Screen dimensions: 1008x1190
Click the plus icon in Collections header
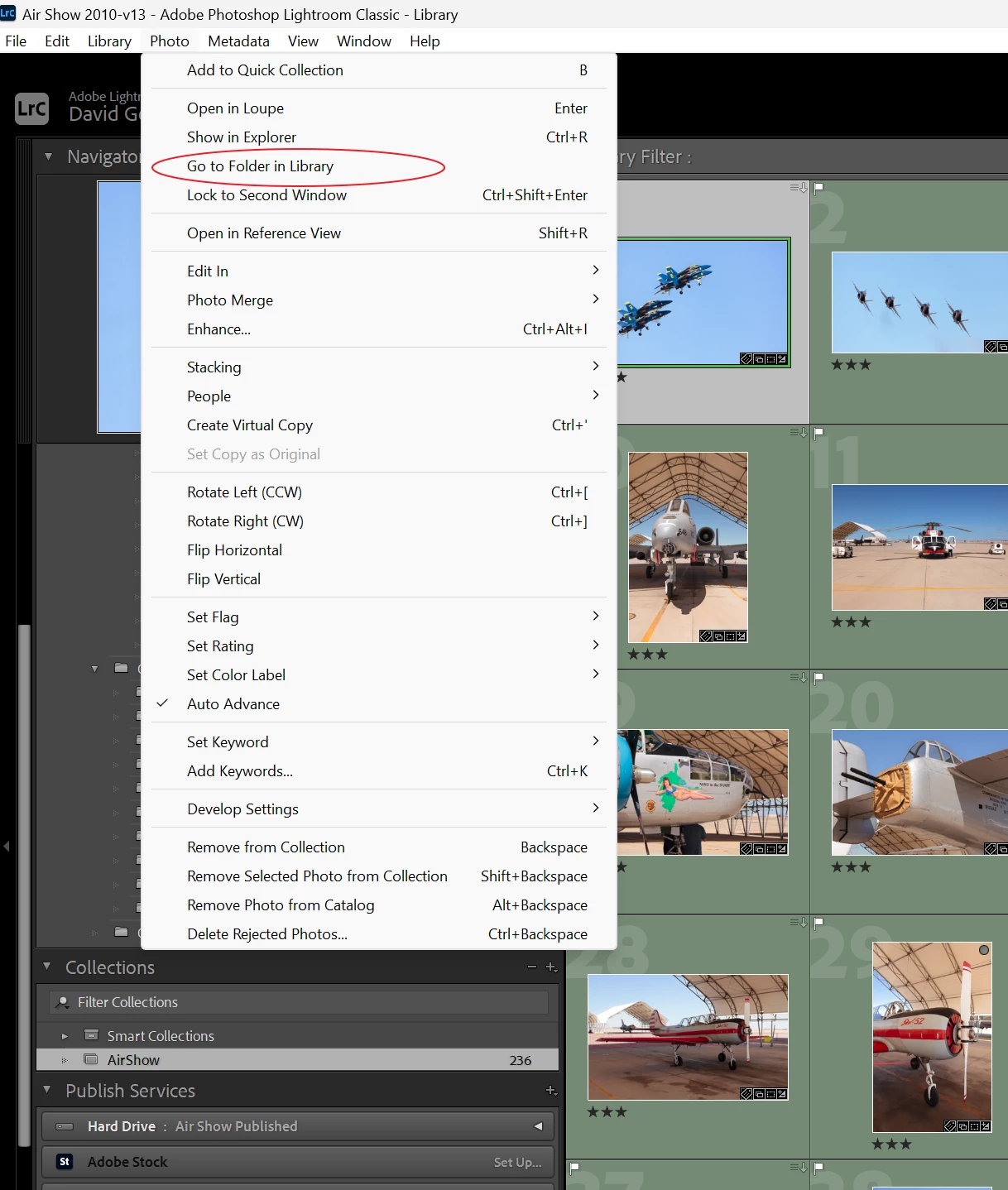point(551,967)
